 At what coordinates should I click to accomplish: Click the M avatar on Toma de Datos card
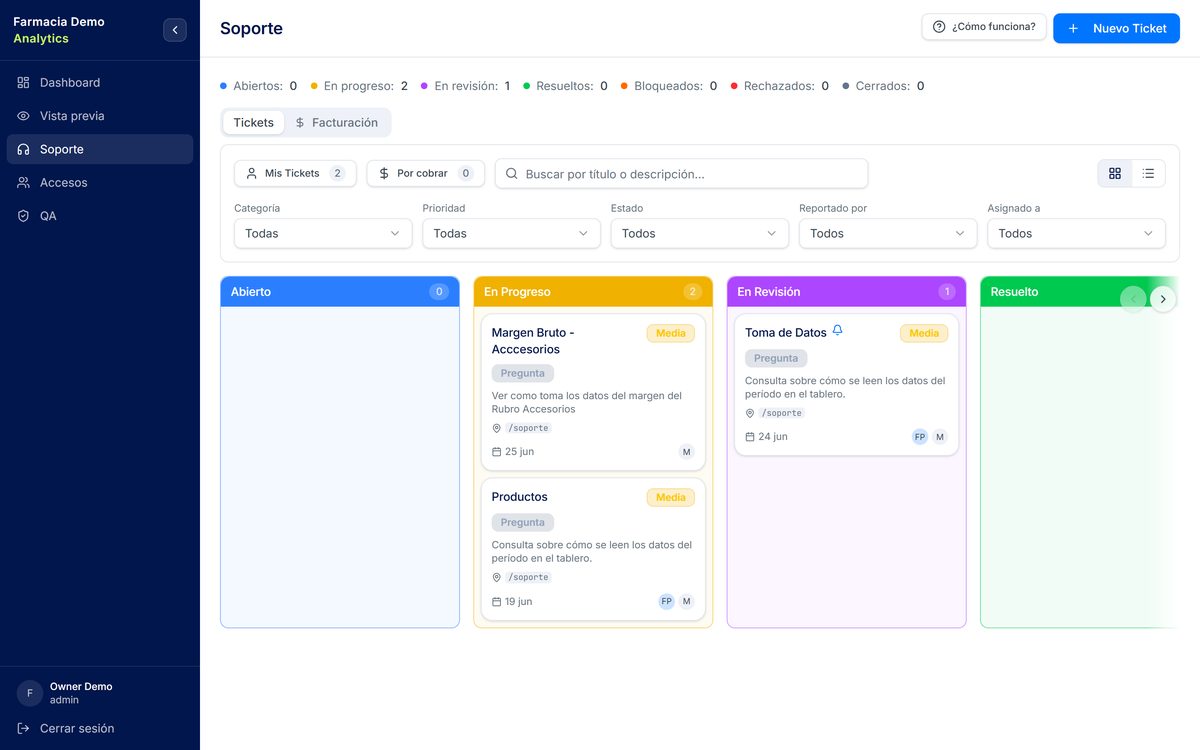(940, 437)
